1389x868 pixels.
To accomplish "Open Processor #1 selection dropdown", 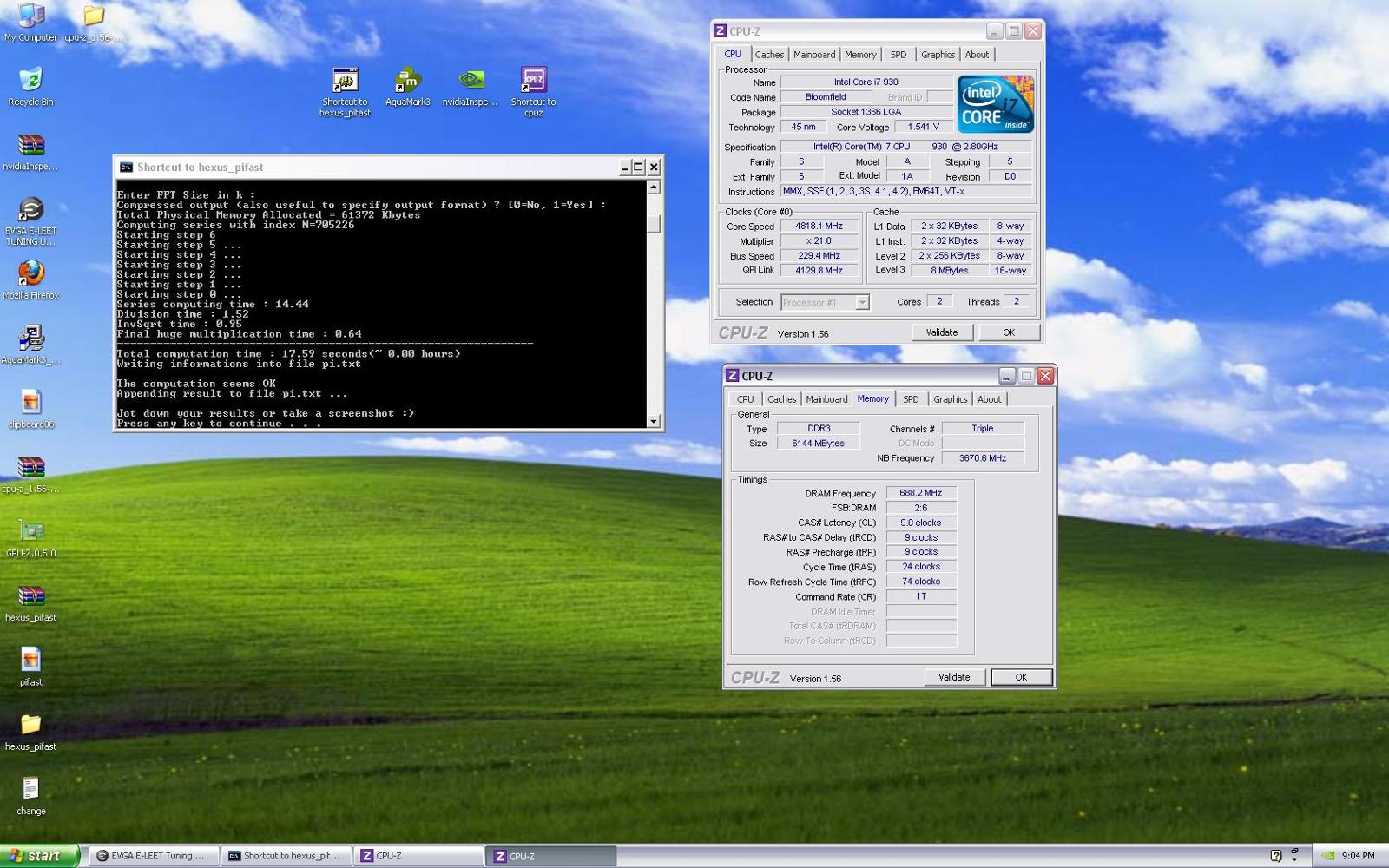I will point(825,302).
